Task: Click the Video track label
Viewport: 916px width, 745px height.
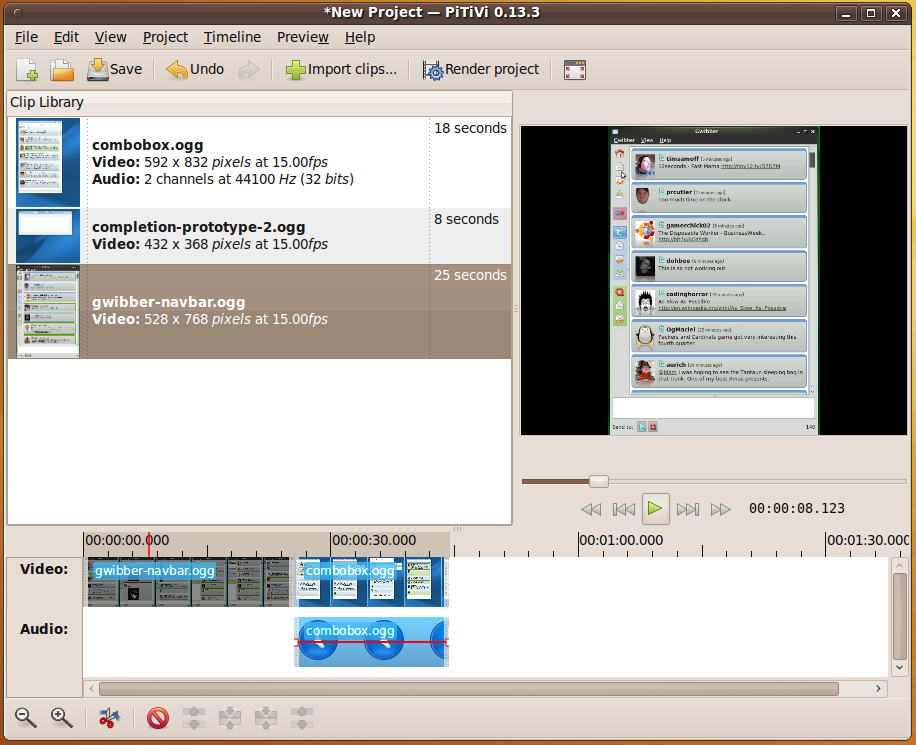Action: point(44,569)
